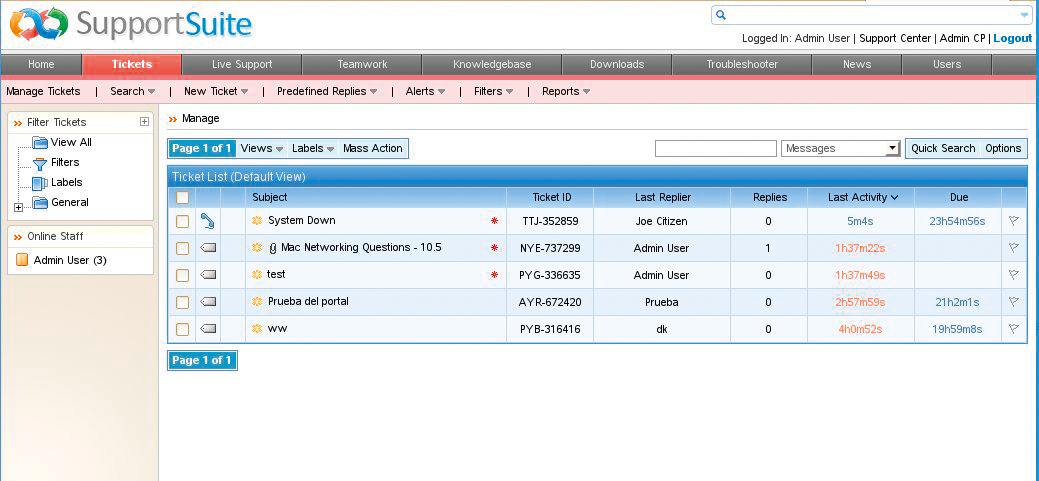The image size is (1039, 481).
Task: Click the Labels icon in sidebar
Action: 40,182
